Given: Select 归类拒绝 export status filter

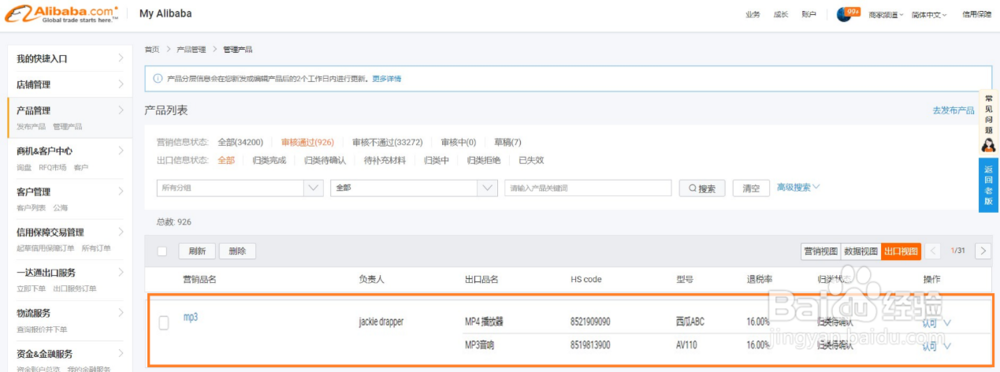Looking at the screenshot, I should point(483,160).
